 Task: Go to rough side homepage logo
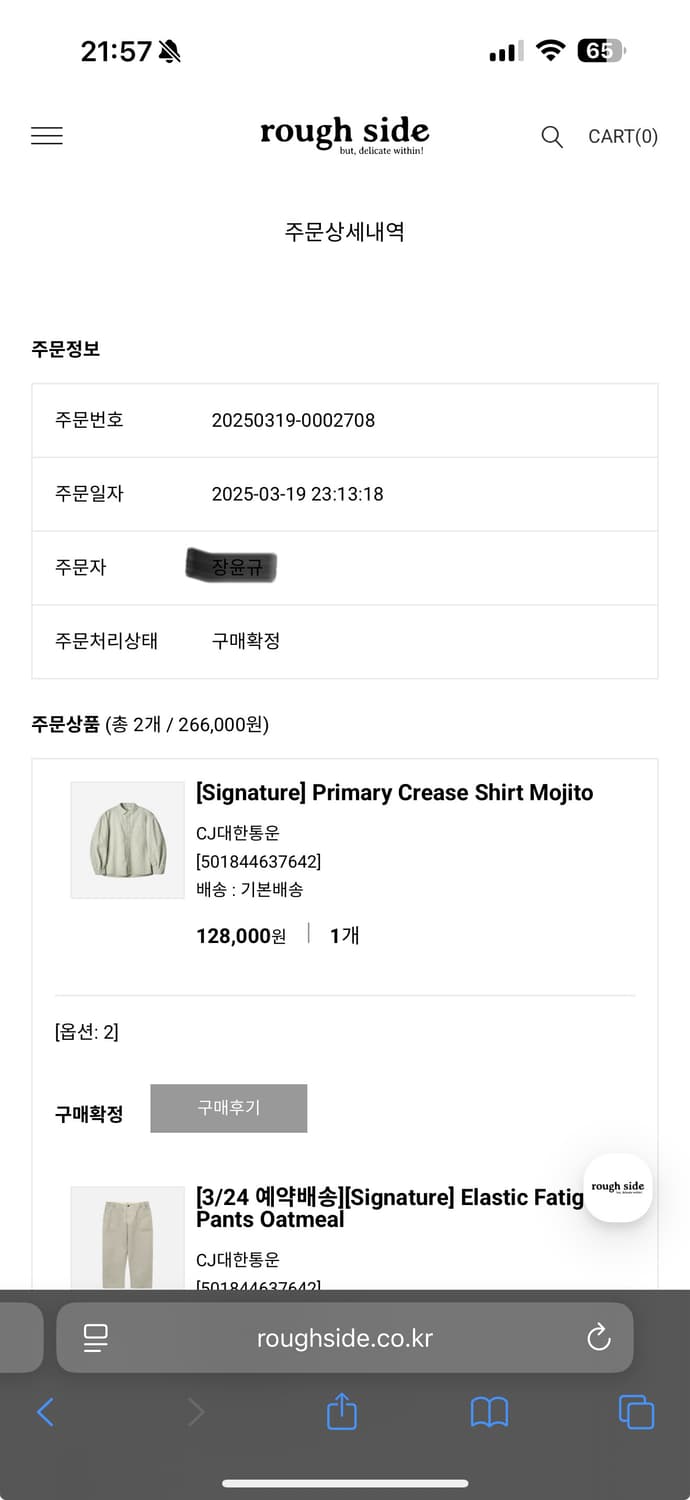click(x=344, y=134)
